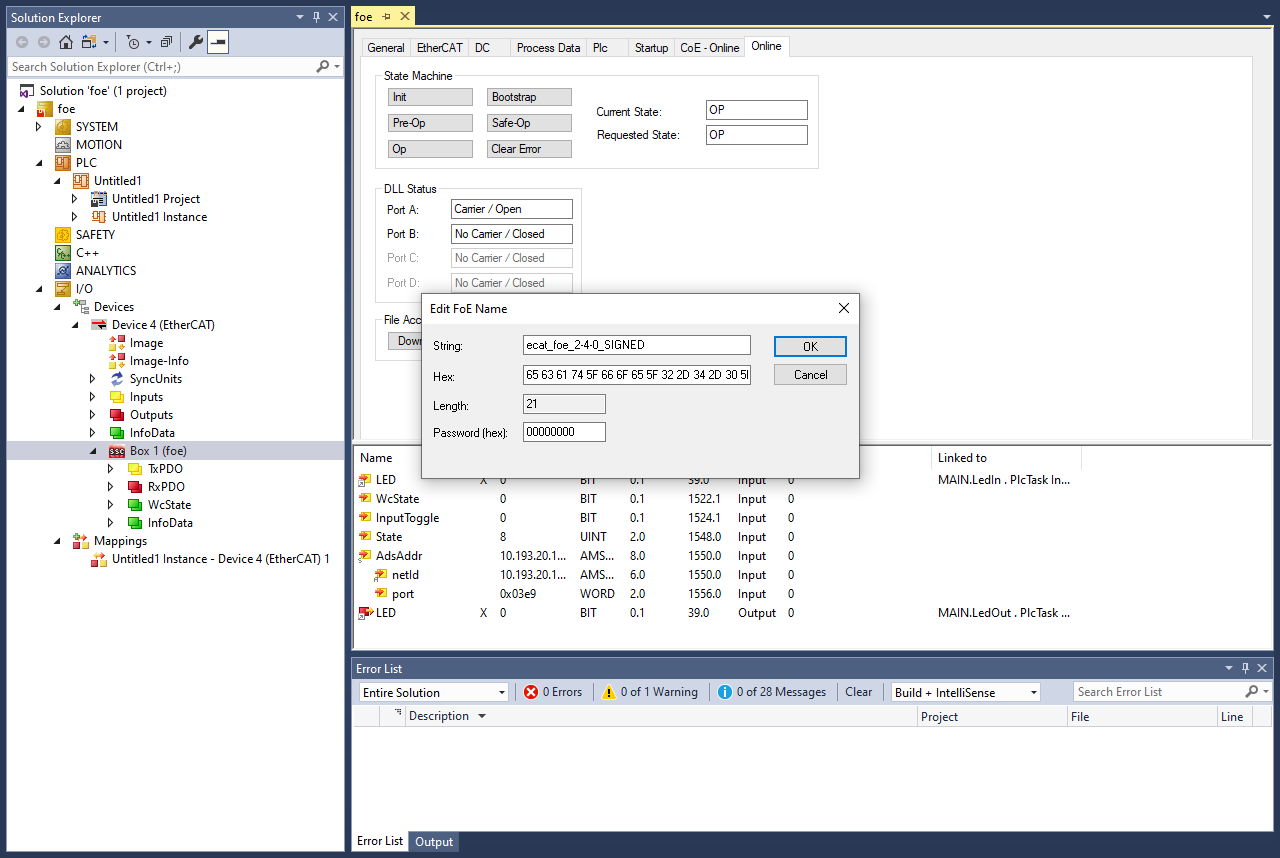The height and width of the screenshot is (858, 1280).
Task: Pin the foe document tab
Action: click(387, 17)
